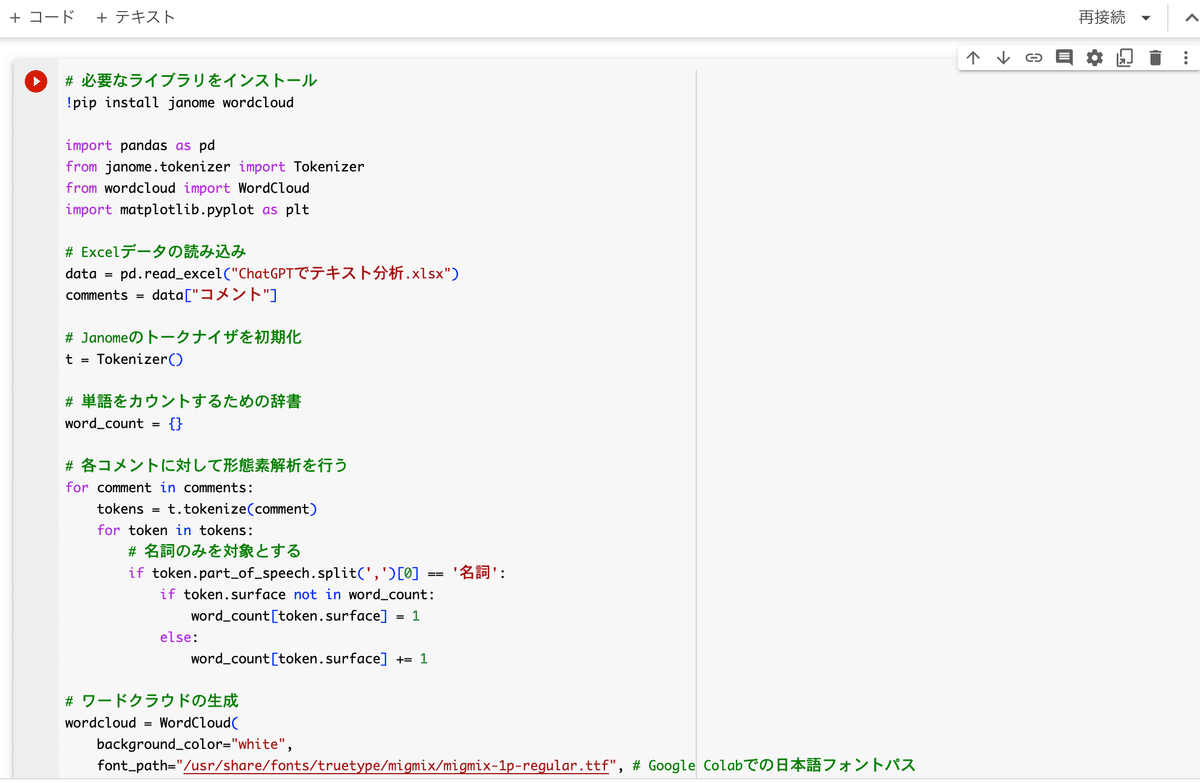Click 'import matplotlib.pyplot as plt' line
This screenshot has height=783, width=1200.
point(187,209)
